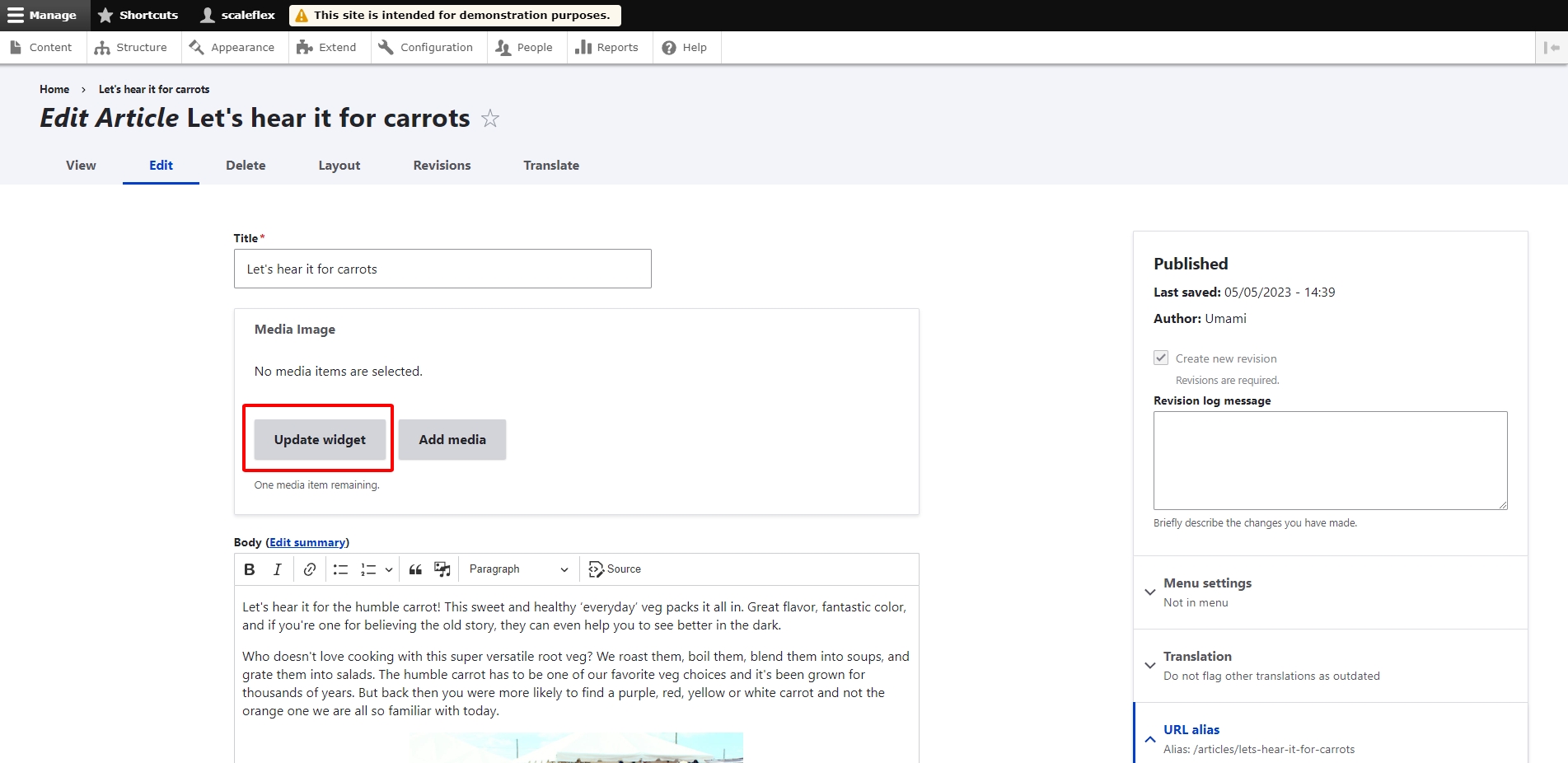
Task: Click the insert Link icon
Action: click(310, 569)
